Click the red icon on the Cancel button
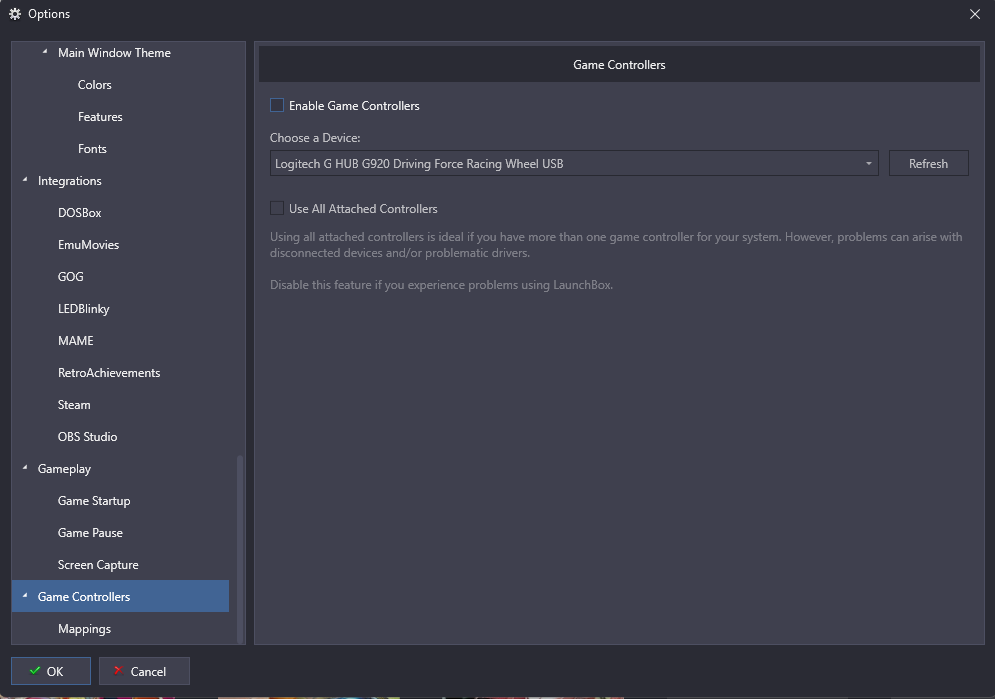The image size is (995, 699). point(118,671)
